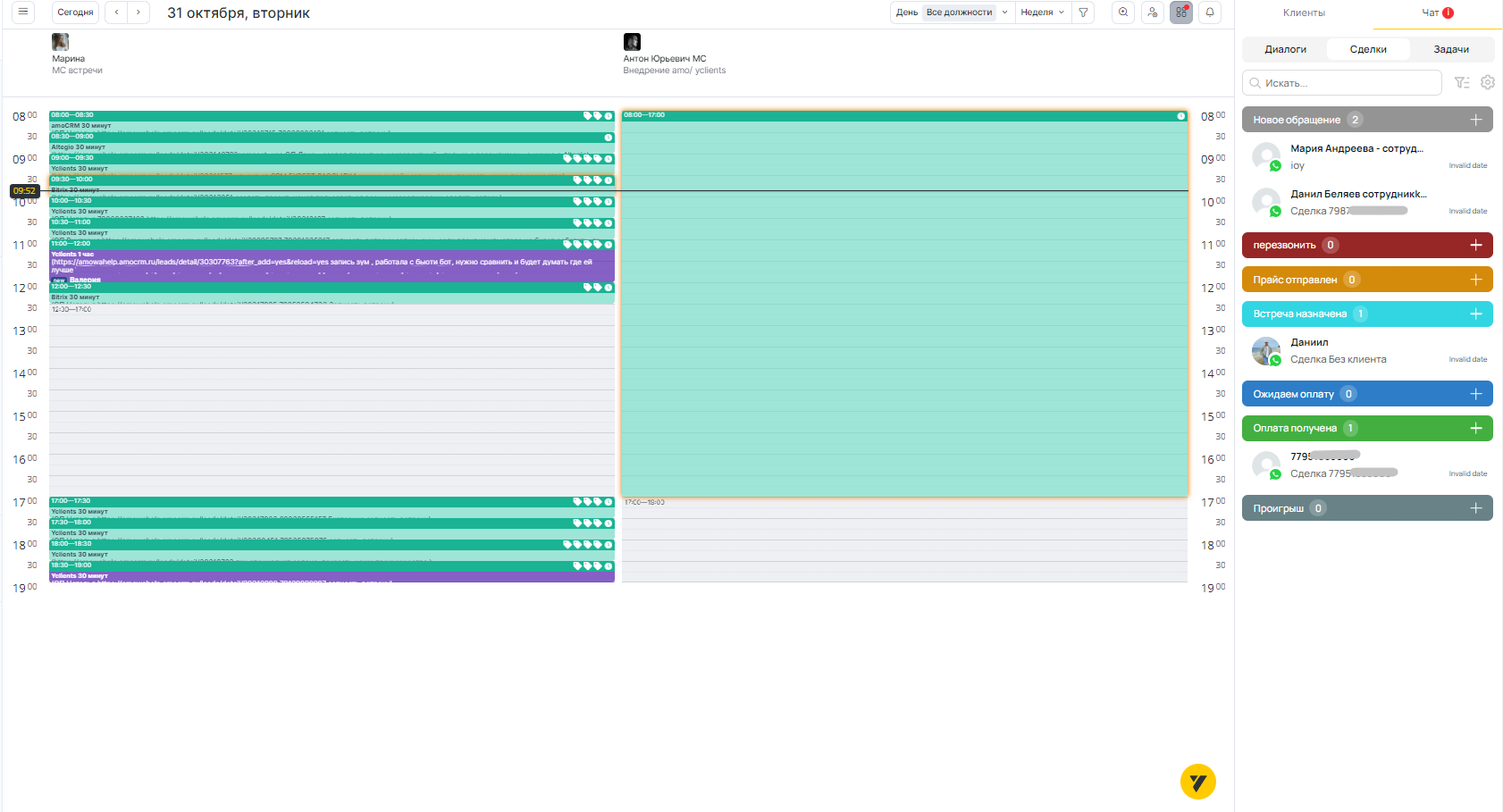Switch the segment to Задачи
Viewport: 1503px width, 812px height.
[1450, 49]
